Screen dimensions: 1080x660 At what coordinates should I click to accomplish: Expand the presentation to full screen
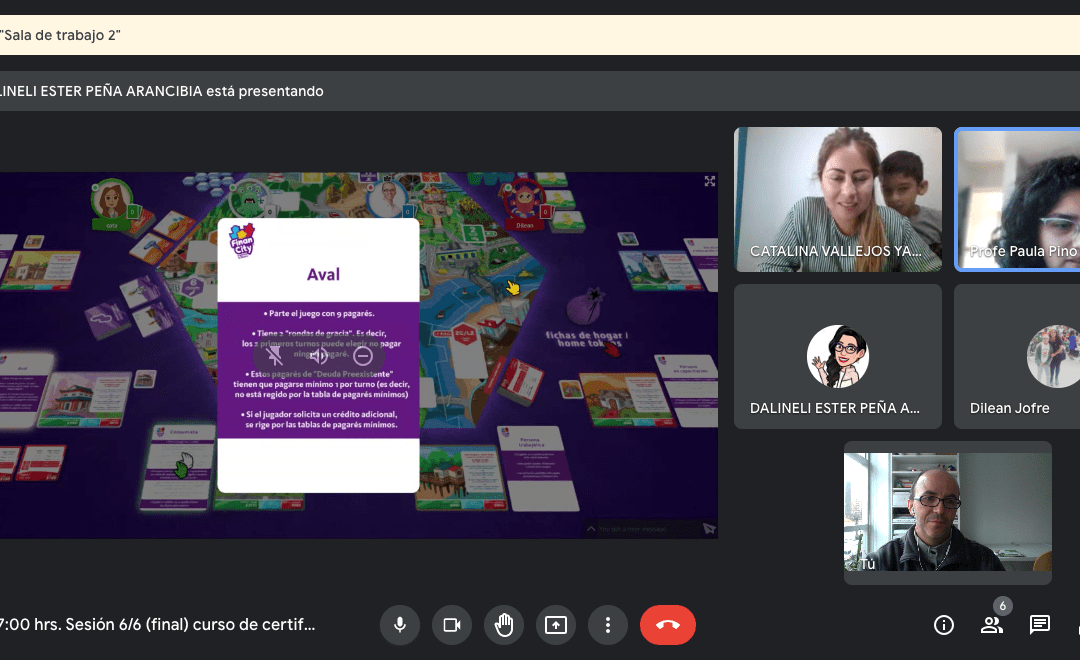coord(709,181)
